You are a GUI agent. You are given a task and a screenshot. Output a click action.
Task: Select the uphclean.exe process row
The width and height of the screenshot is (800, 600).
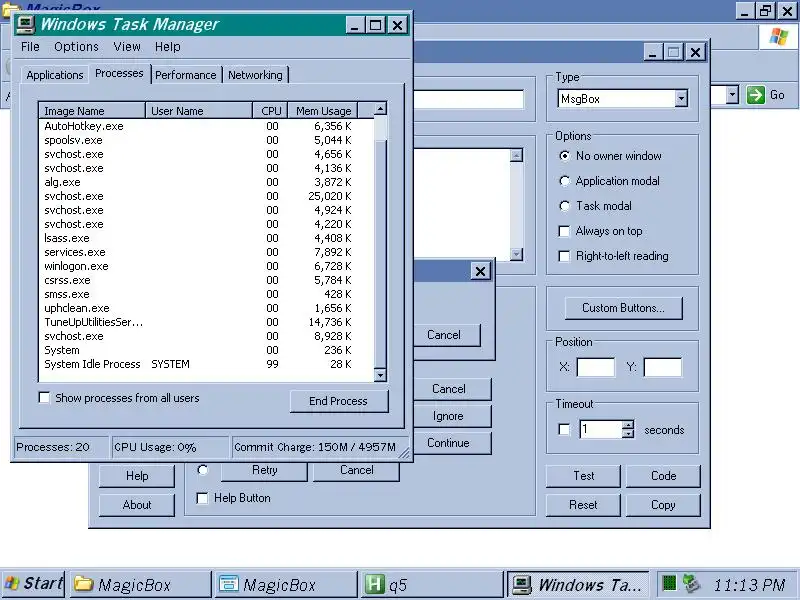(x=206, y=308)
